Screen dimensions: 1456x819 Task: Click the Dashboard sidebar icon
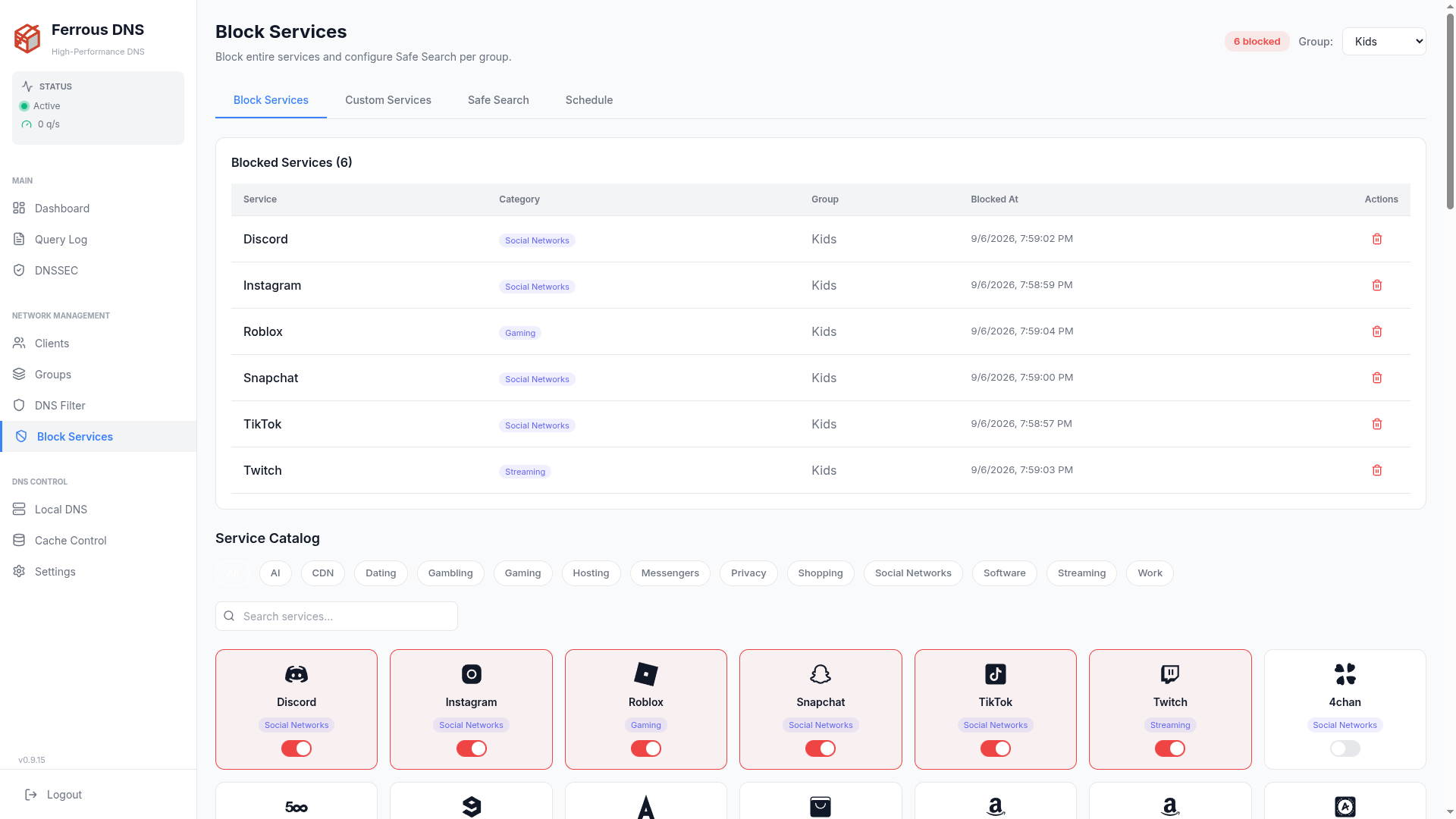19,208
